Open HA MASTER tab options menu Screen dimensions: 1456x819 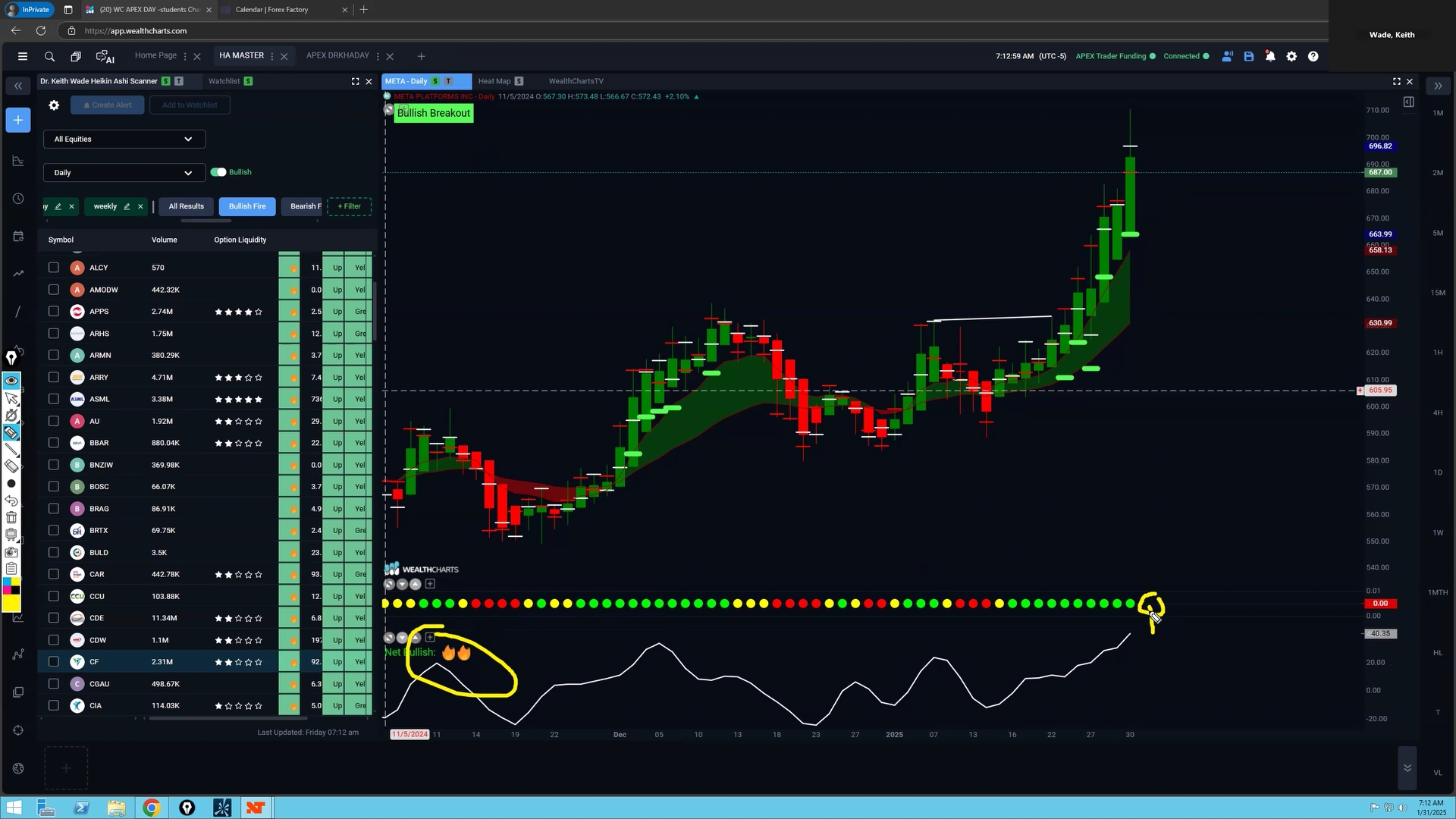coord(272,56)
